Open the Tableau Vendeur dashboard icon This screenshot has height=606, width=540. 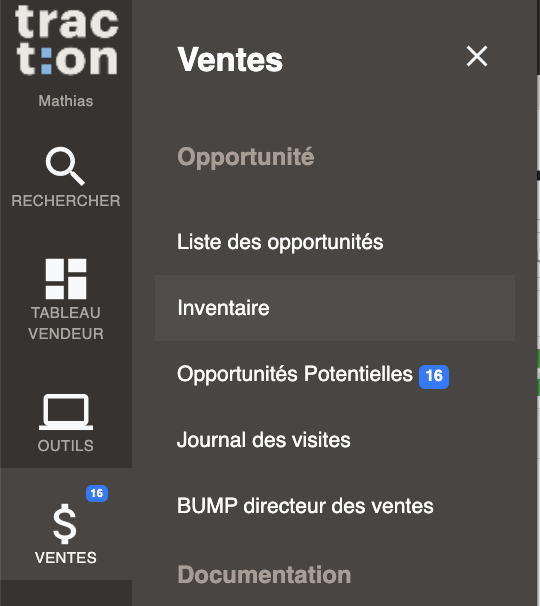66,279
